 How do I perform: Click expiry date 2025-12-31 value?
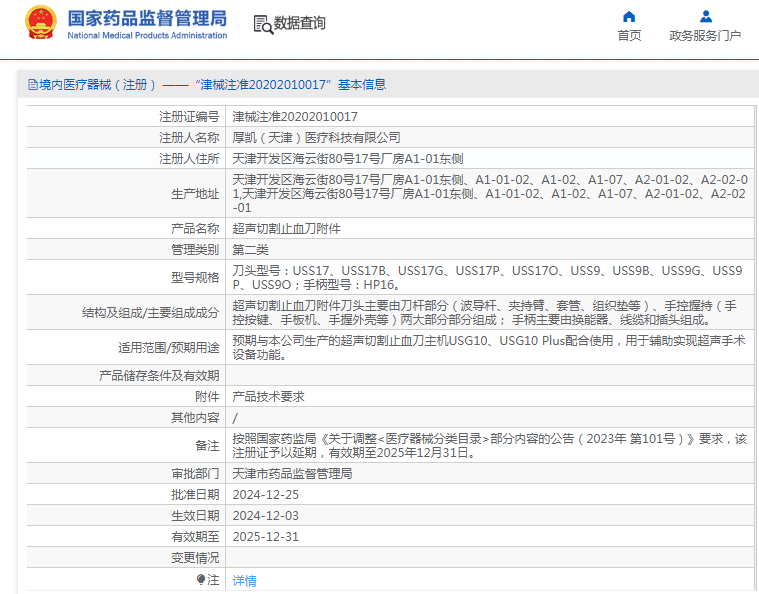pyautogui.click(x=266, y=536)
